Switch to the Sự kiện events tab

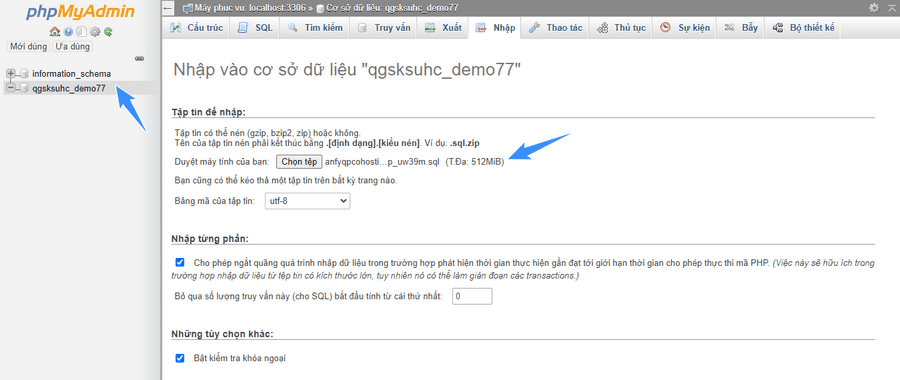tap(685, 28)
